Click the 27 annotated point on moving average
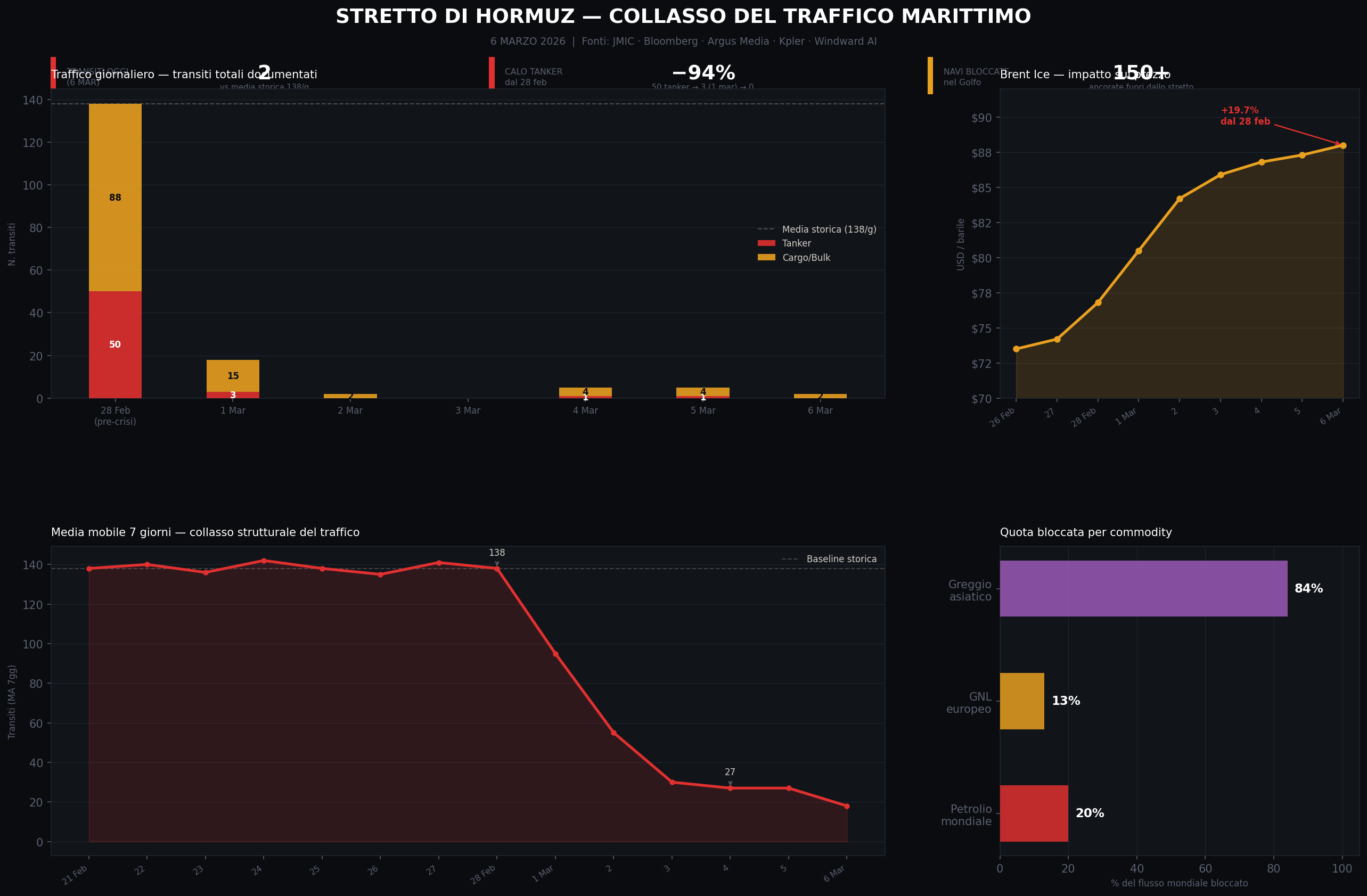Image resolution: width=1367 pixels, height=896 pixels. [x=730, y=788]
